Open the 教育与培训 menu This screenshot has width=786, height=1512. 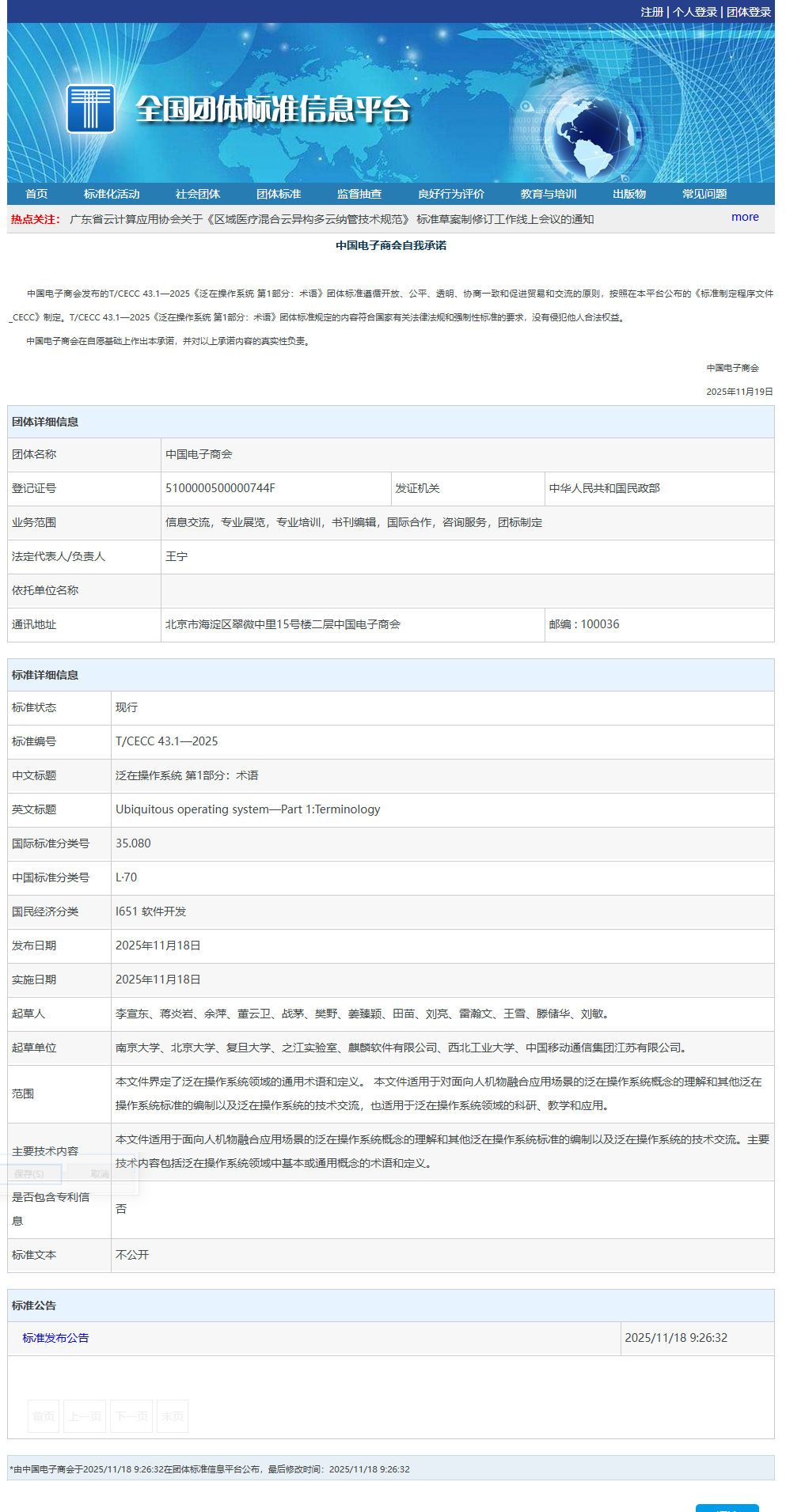point(549,194)
